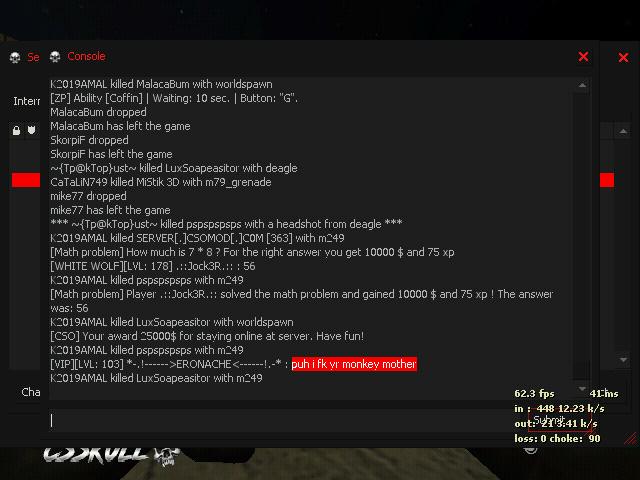Viewport: 640px width, 480px height.
Task: Close the server browser window behind console
Action: [623, 58]
